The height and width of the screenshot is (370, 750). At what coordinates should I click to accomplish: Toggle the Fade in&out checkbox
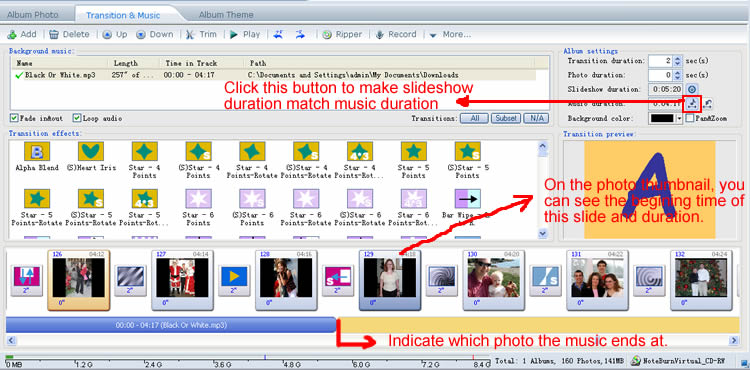point(14,118)
